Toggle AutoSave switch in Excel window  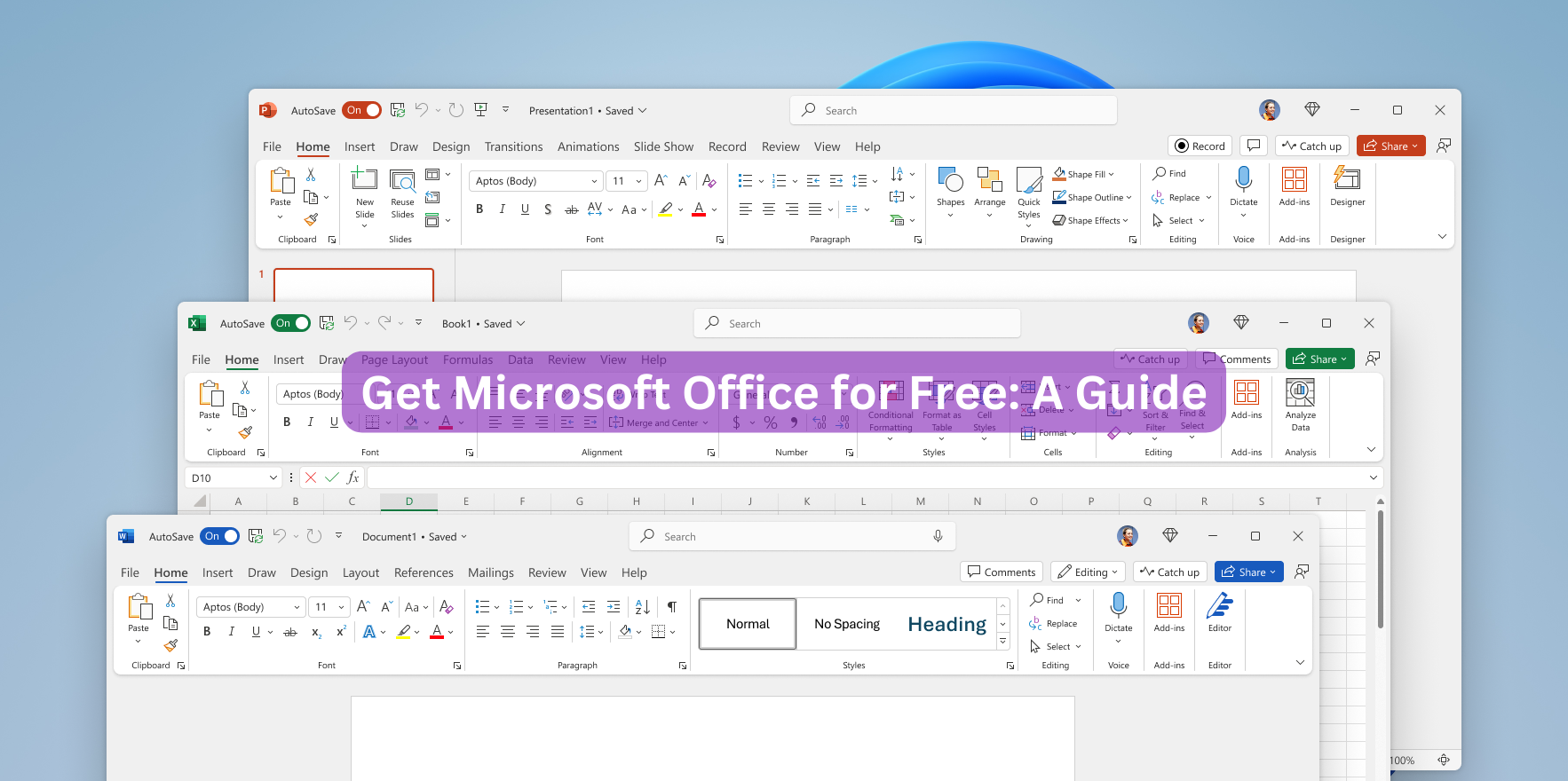coord(290,323)
